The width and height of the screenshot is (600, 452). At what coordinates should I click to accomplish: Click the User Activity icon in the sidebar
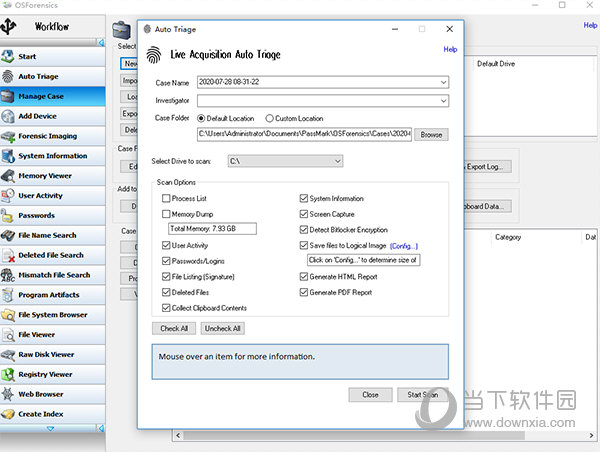pyautogui.click(x=8, y=196)
